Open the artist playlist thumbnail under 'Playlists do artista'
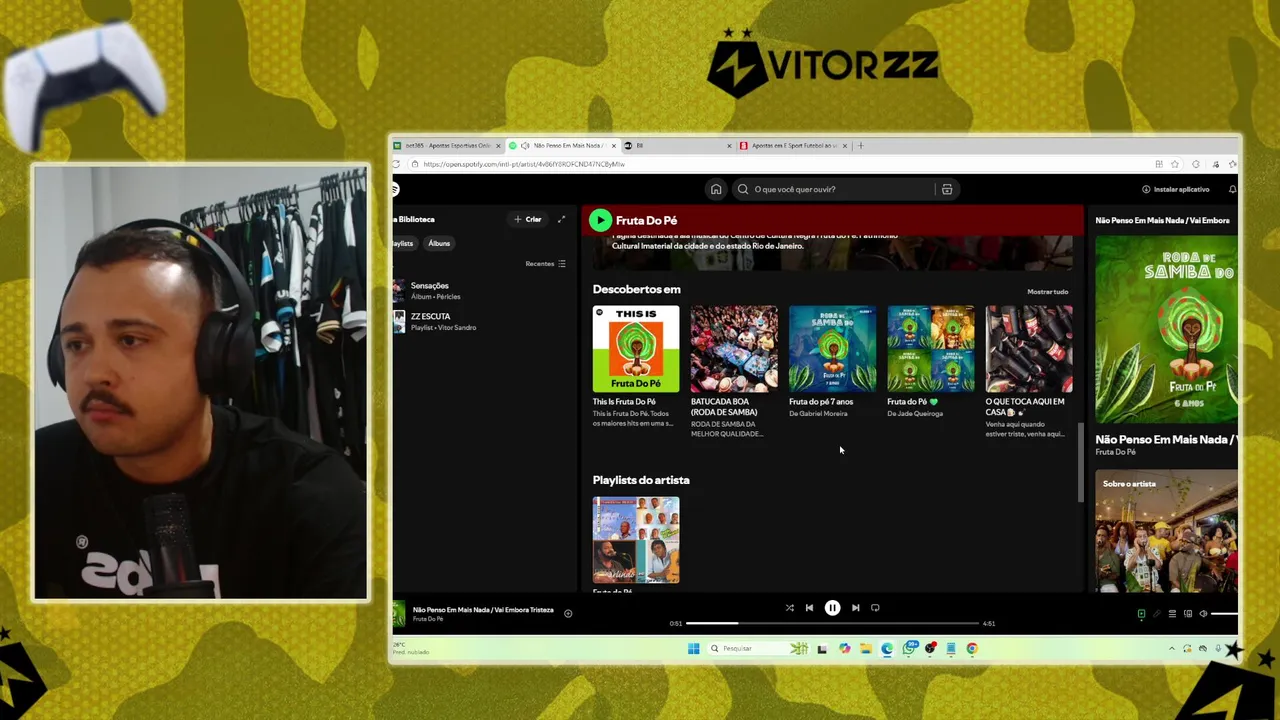Screen dimensions: 1280x720 (x=636, y=540)
